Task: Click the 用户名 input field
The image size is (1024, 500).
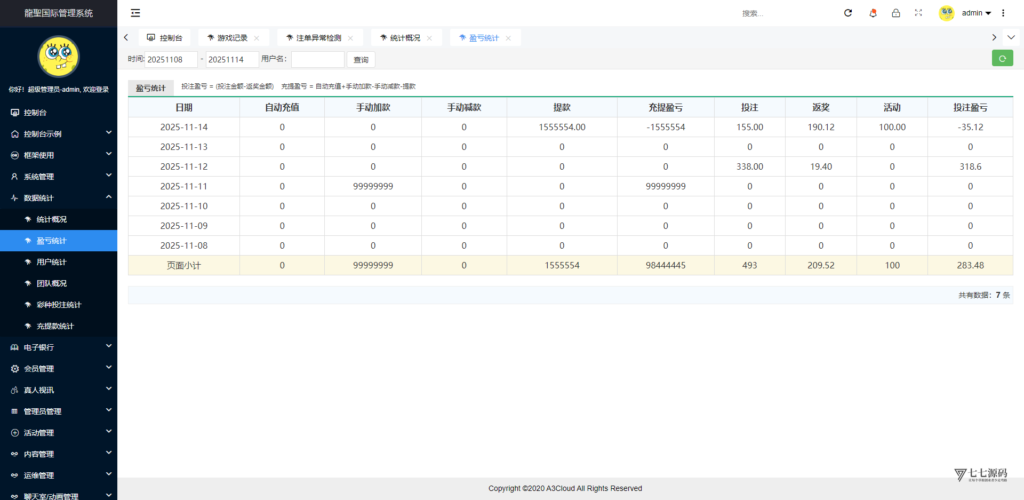Action: pyautogui.click(x=317, y=59)
